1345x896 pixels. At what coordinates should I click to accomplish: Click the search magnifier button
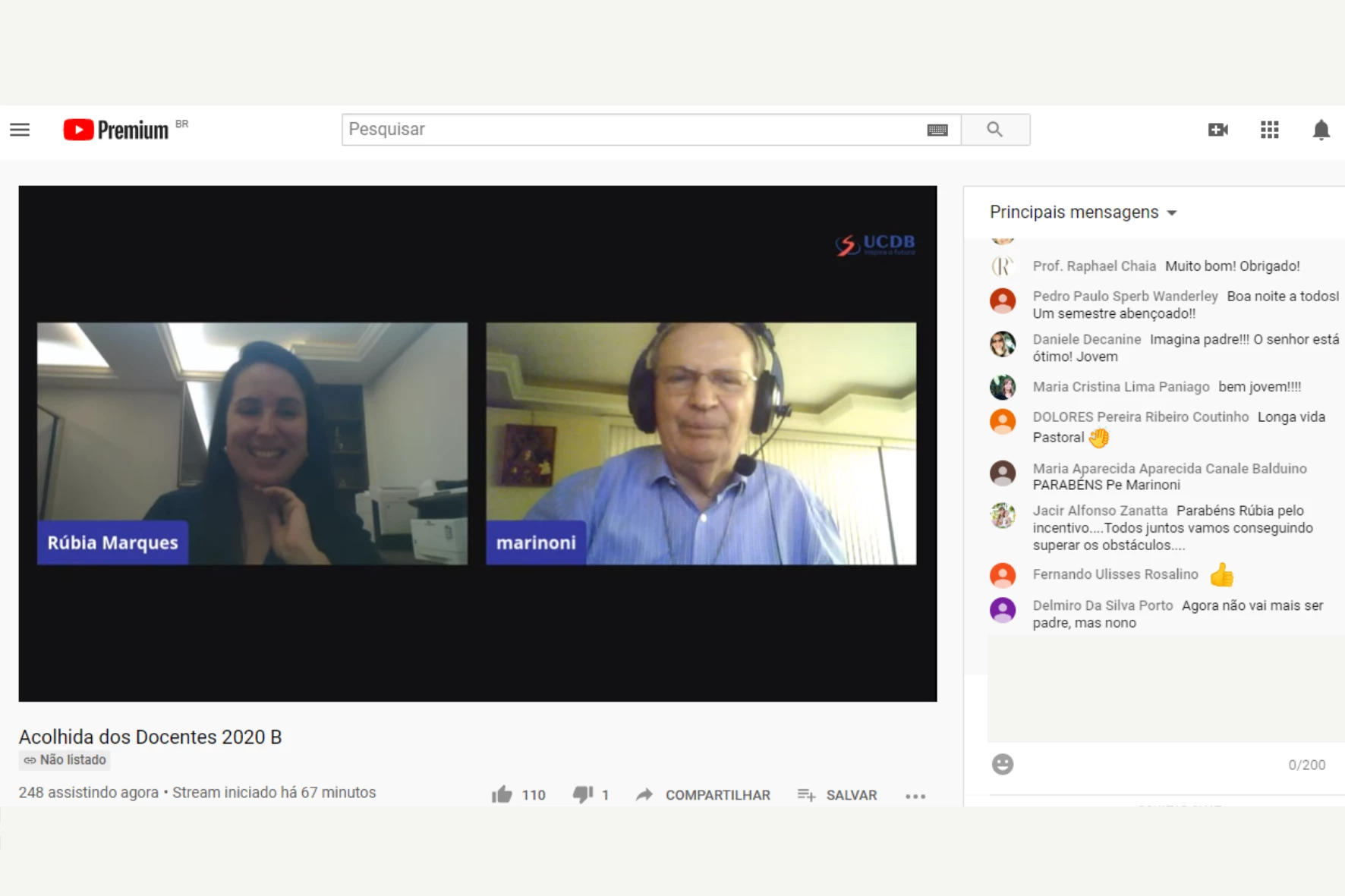click(x=995, y=130)
